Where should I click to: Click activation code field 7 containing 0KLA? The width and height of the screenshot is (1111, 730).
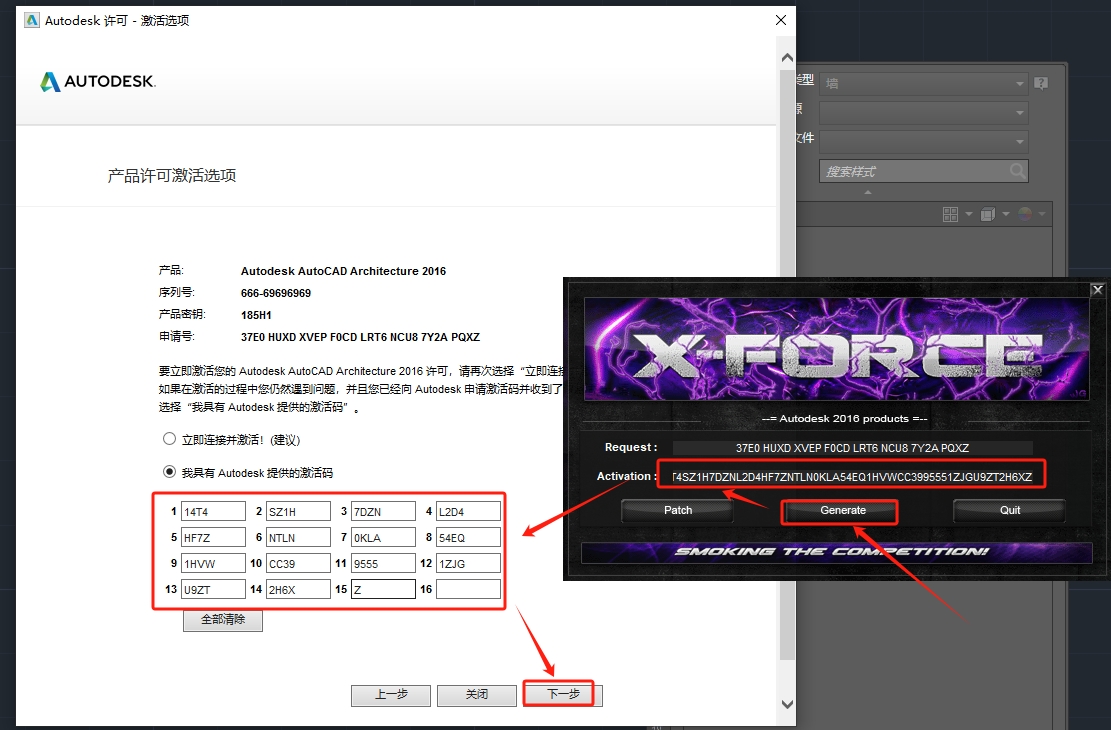pyautogui.click(x=383, y=537)
